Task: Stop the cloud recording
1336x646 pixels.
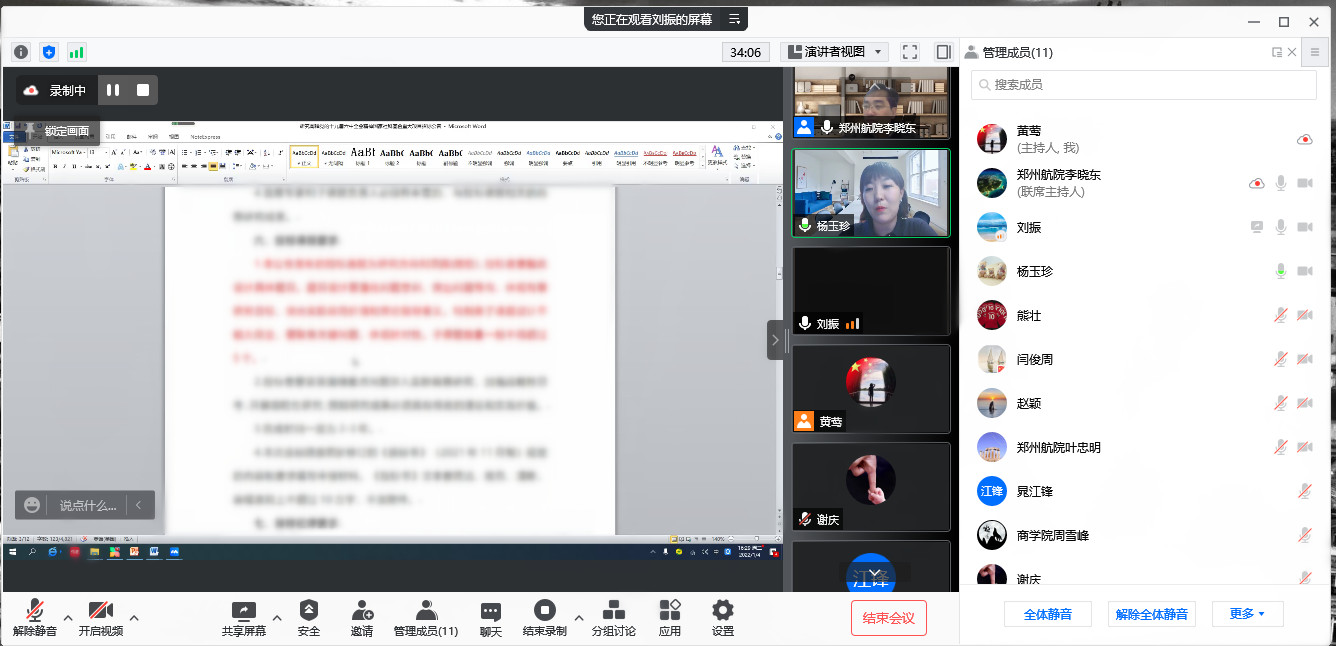Action: pyautogui.click(x=143, y=90)
